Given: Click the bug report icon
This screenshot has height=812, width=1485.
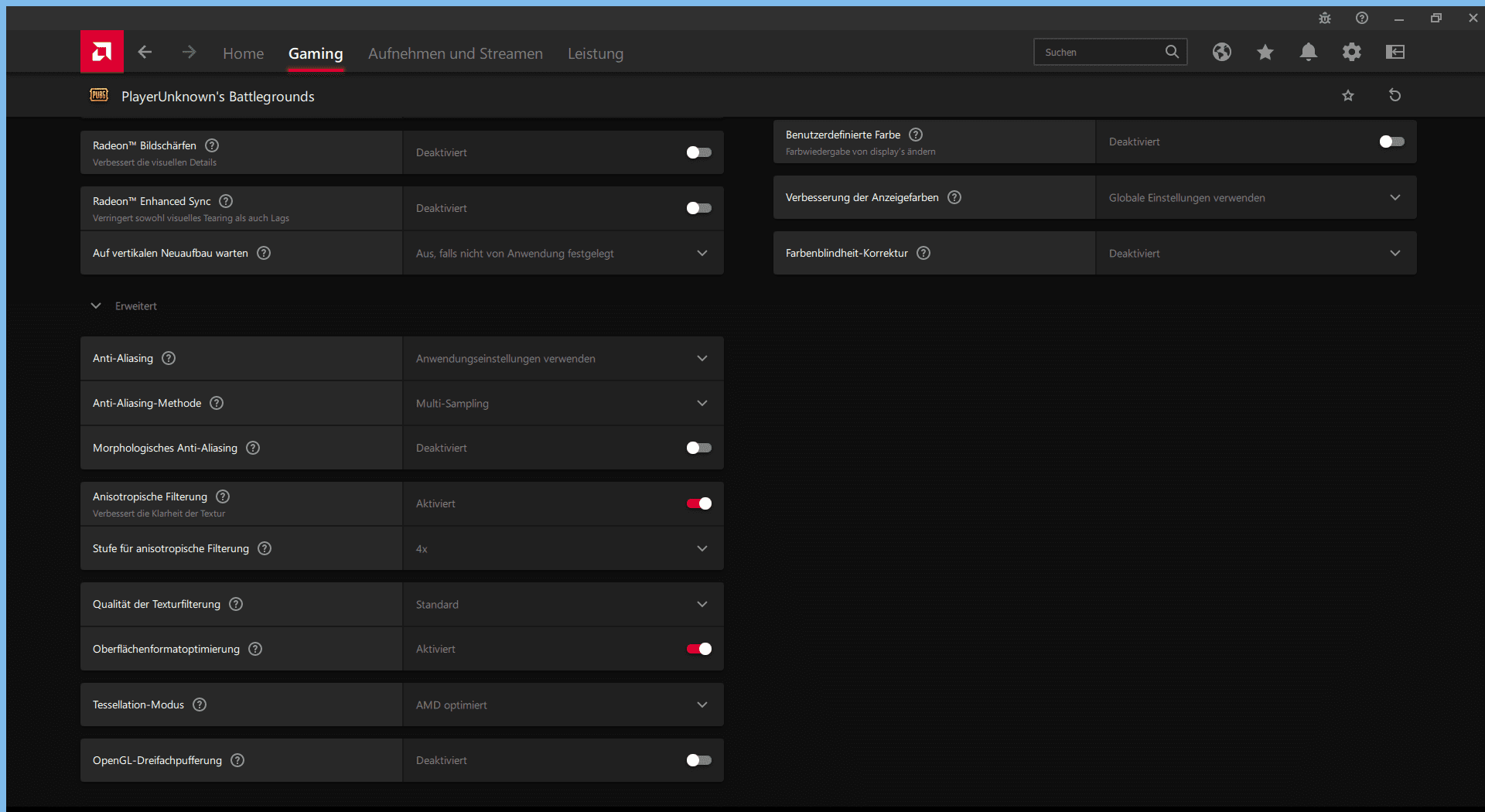Looking at the screenshot, I should point(1325,18).
